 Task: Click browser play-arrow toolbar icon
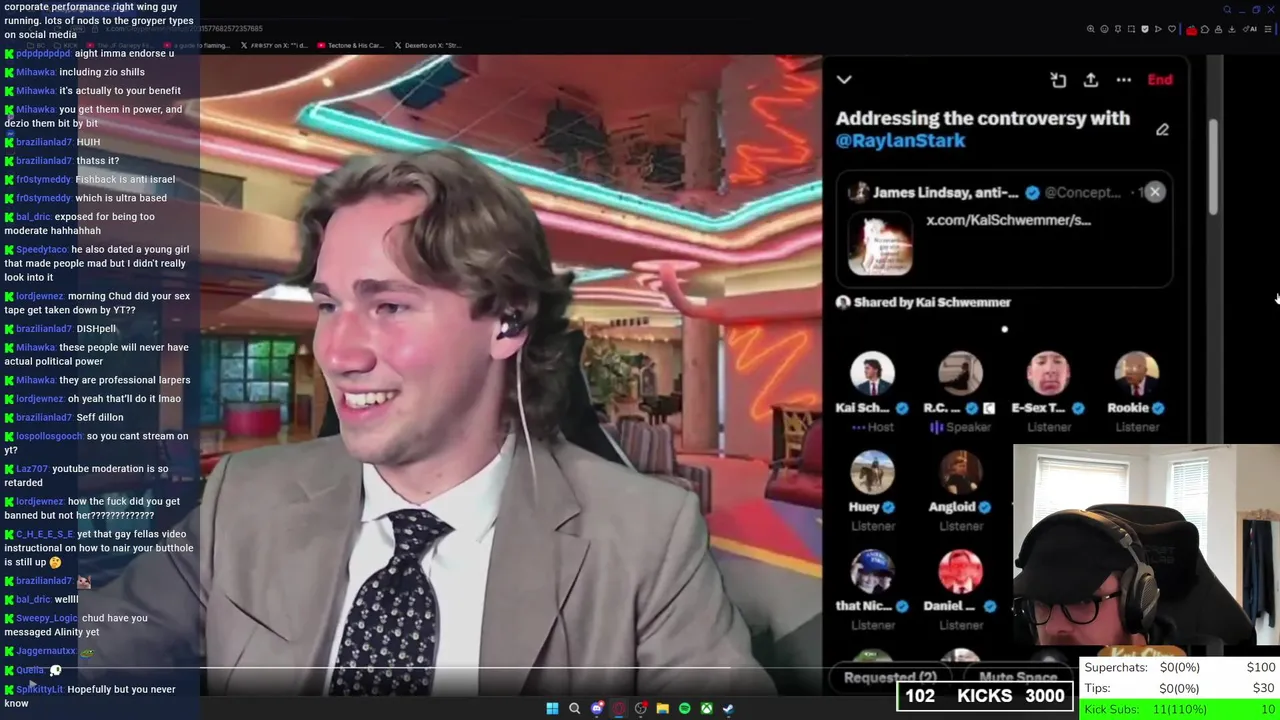[x=1158, y=29]
